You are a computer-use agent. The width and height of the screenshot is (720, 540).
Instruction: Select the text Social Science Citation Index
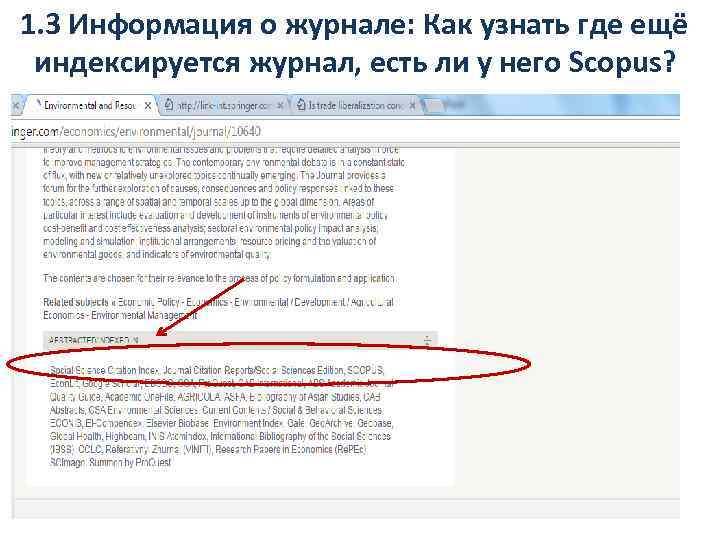point(104,370)
